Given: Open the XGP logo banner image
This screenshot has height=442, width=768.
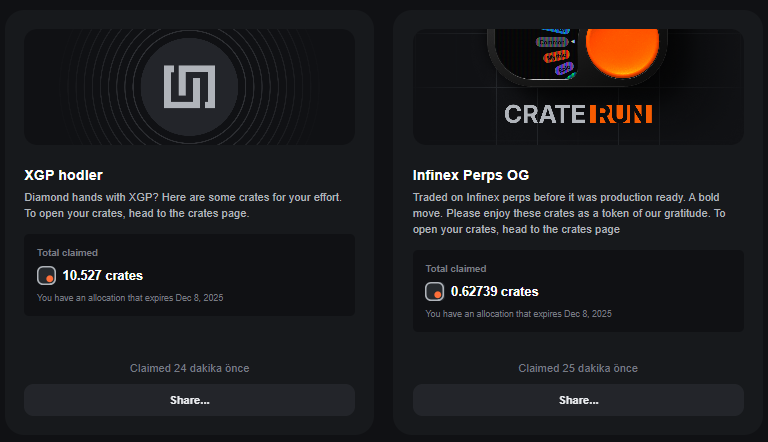Looking at the screenshot, I should click(x=190, y=87).
